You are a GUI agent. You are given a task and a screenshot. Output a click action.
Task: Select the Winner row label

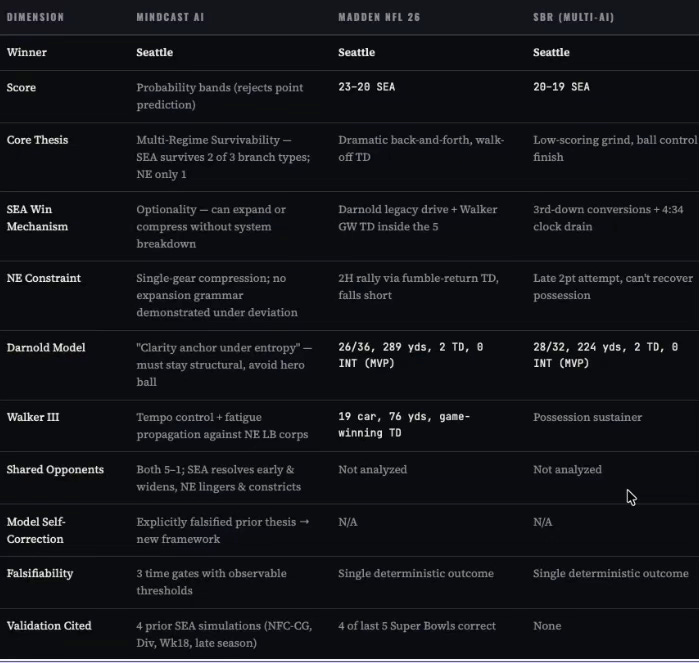coord(27,52)
